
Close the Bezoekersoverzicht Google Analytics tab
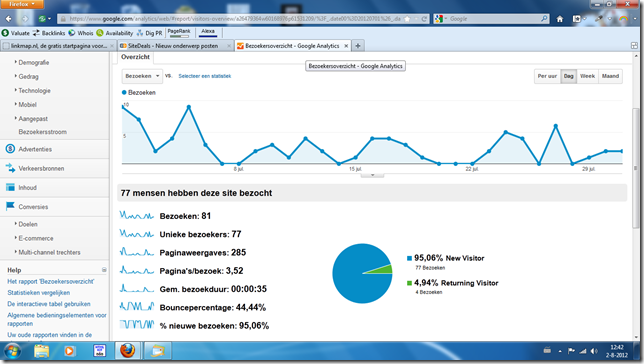[346, 46]
